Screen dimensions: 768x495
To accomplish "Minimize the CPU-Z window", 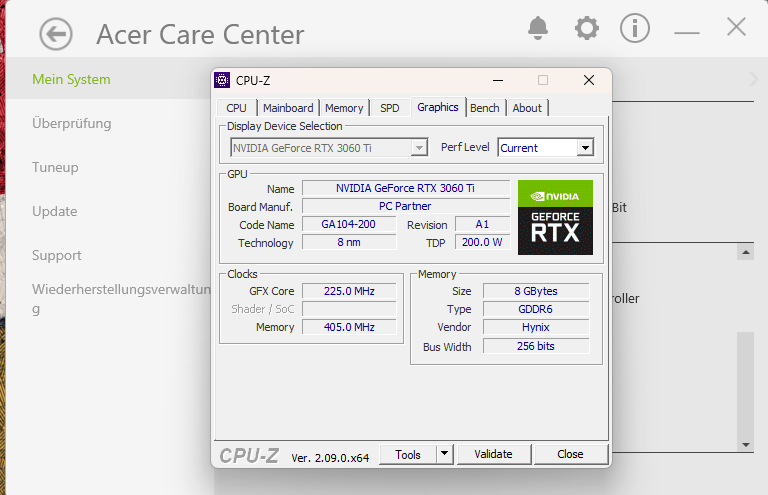I will [x=498, y=80].
